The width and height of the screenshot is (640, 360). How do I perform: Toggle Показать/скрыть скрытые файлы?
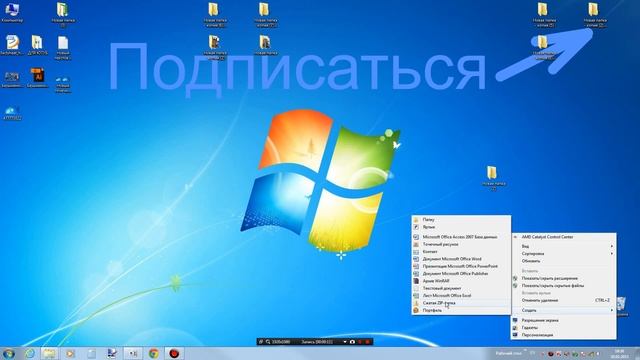[x=563, y=286]
